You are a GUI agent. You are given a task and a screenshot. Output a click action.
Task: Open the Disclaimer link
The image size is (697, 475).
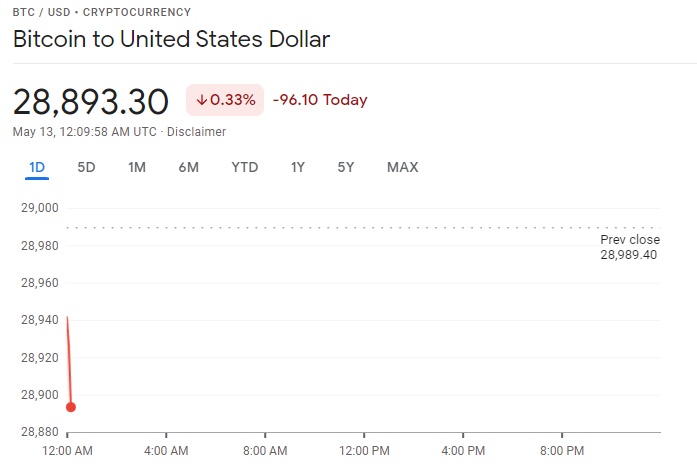tap(196, 132)
